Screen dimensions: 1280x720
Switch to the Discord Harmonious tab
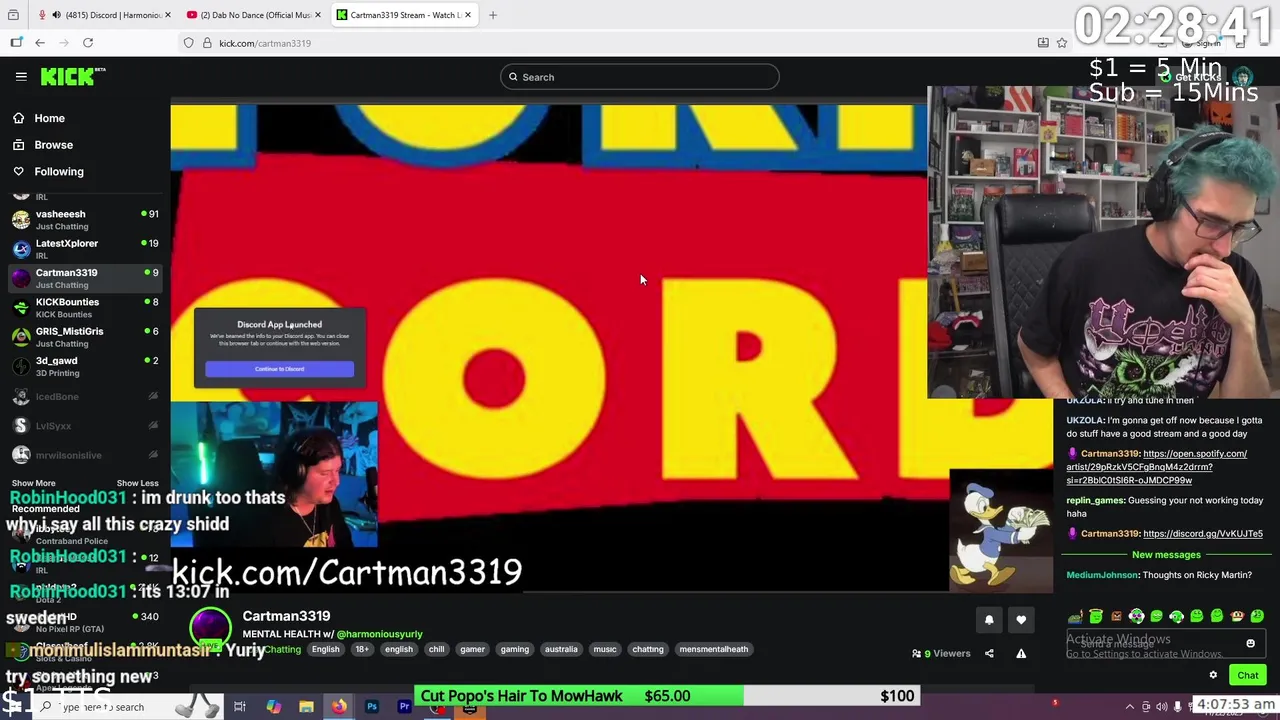click(x=105, y=15)
